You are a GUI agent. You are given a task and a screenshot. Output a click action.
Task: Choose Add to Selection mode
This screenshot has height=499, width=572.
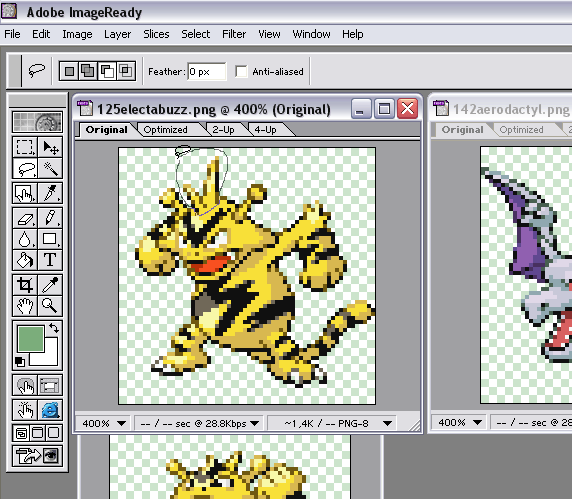tap(88, 71)
